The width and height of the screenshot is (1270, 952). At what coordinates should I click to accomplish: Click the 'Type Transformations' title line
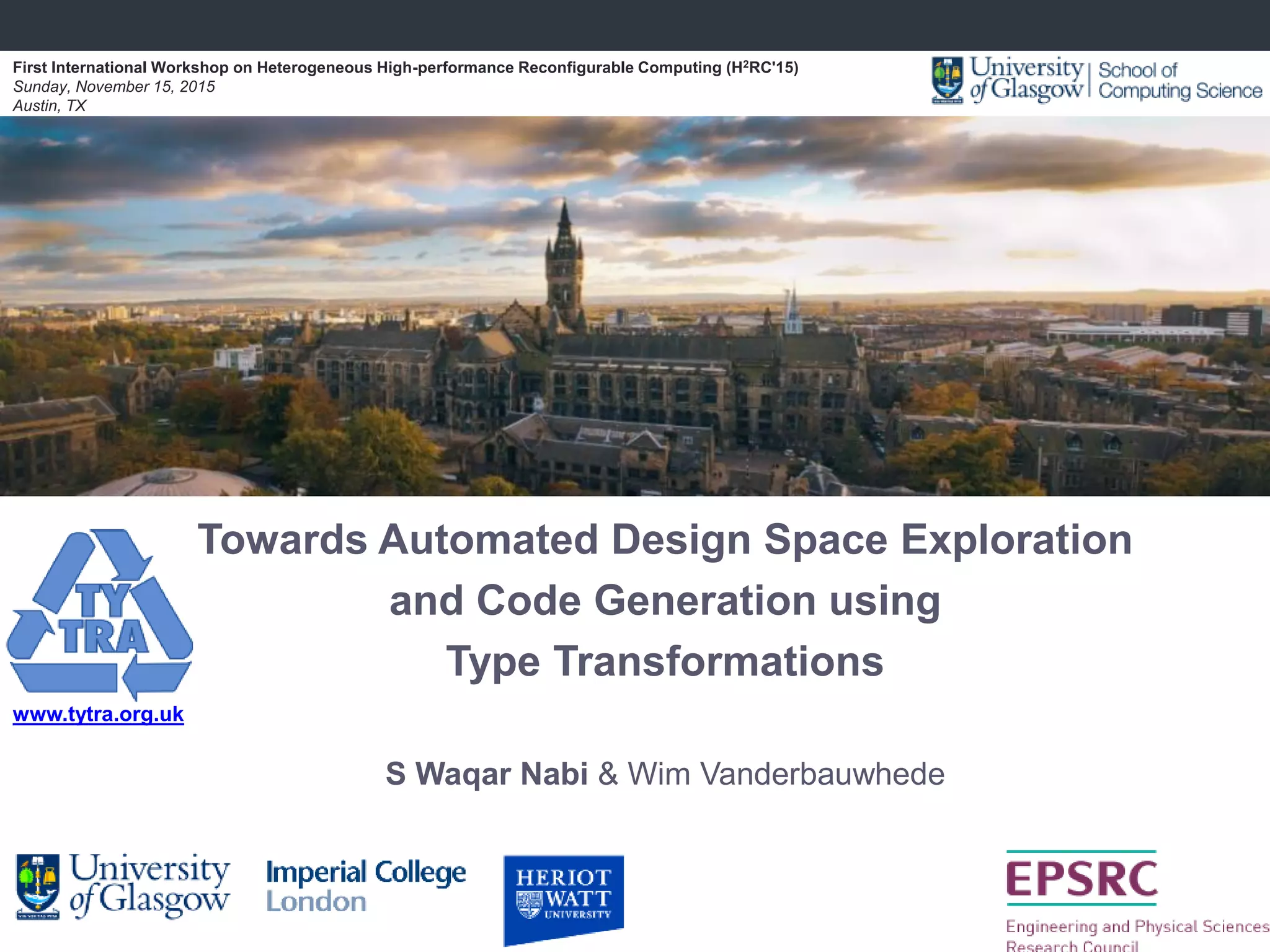pyautogui.click(x=665, y=661)
